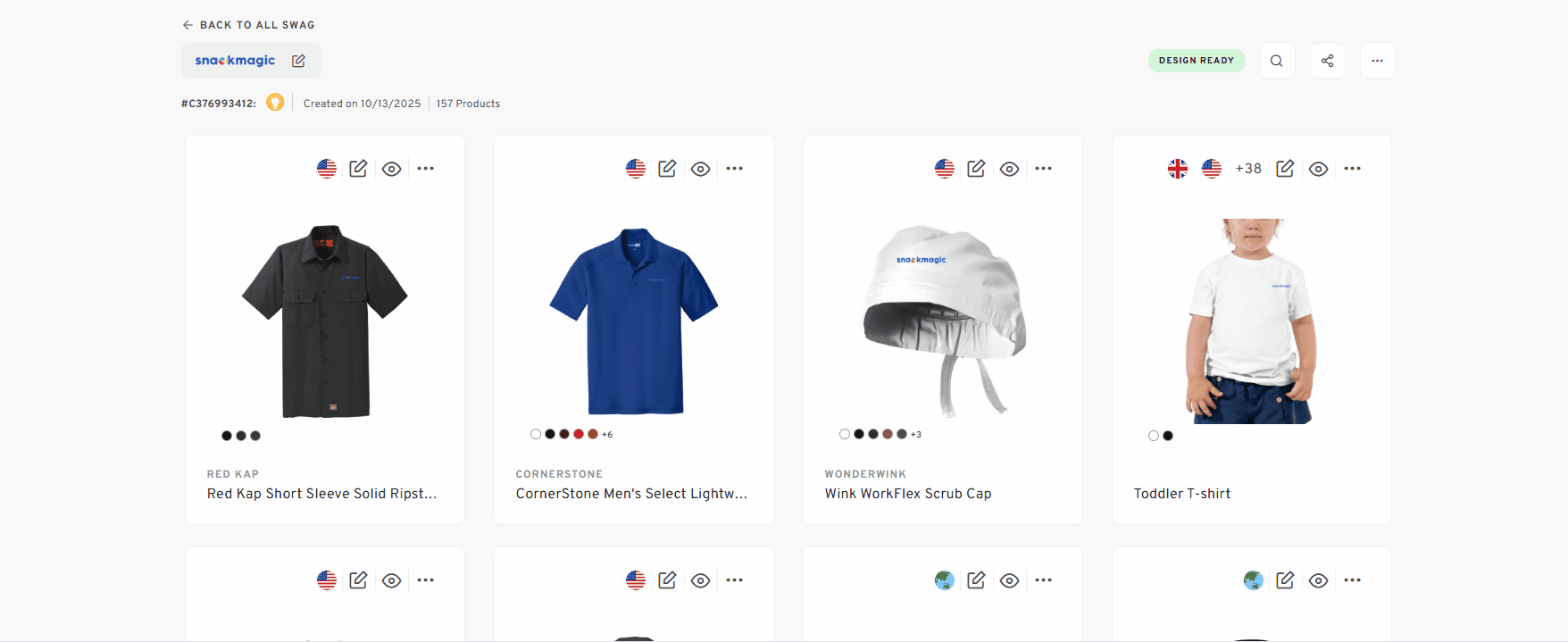
Task: Edit the snackmagic logo
Action: pos(298,61)
